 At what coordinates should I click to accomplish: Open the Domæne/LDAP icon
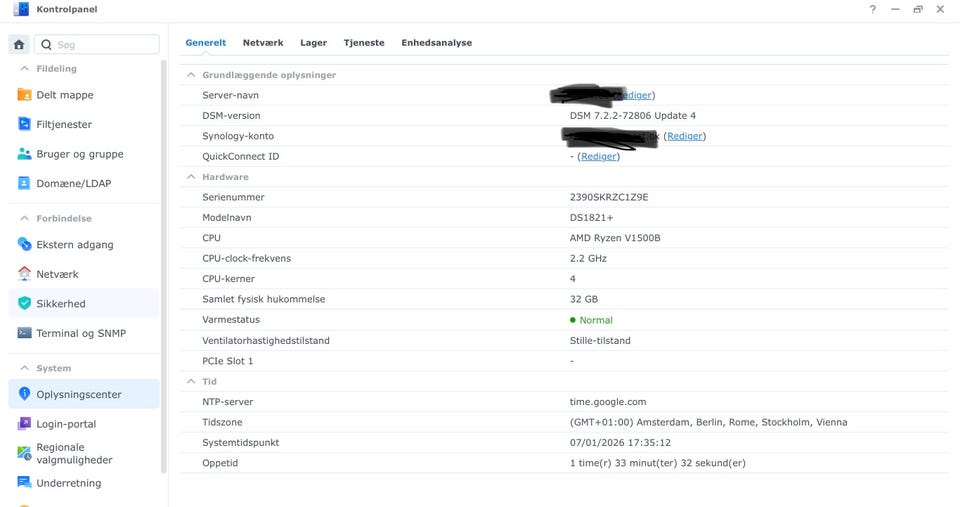(x=24, y=183)
